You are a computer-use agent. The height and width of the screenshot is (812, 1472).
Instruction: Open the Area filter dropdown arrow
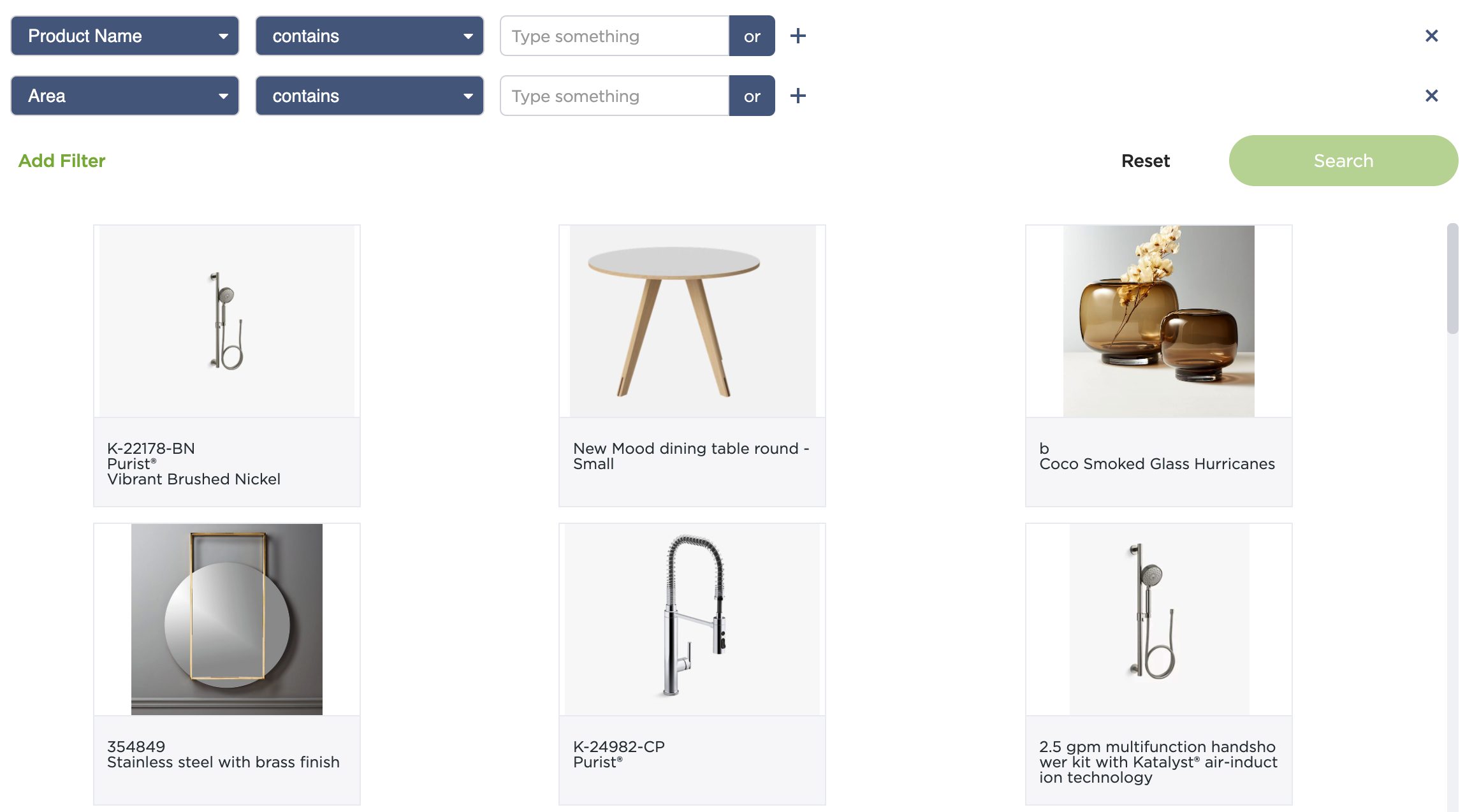pyautogui.click(x=224, y=96)
